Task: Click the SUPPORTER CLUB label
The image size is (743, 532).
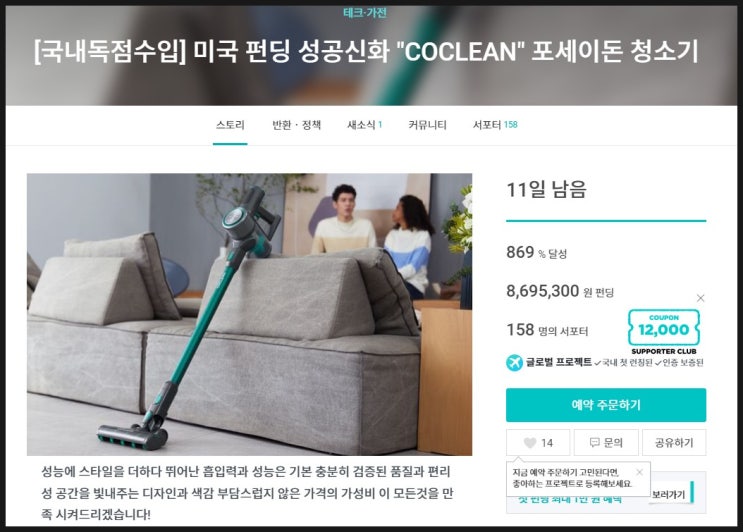Action: (664, 352)
